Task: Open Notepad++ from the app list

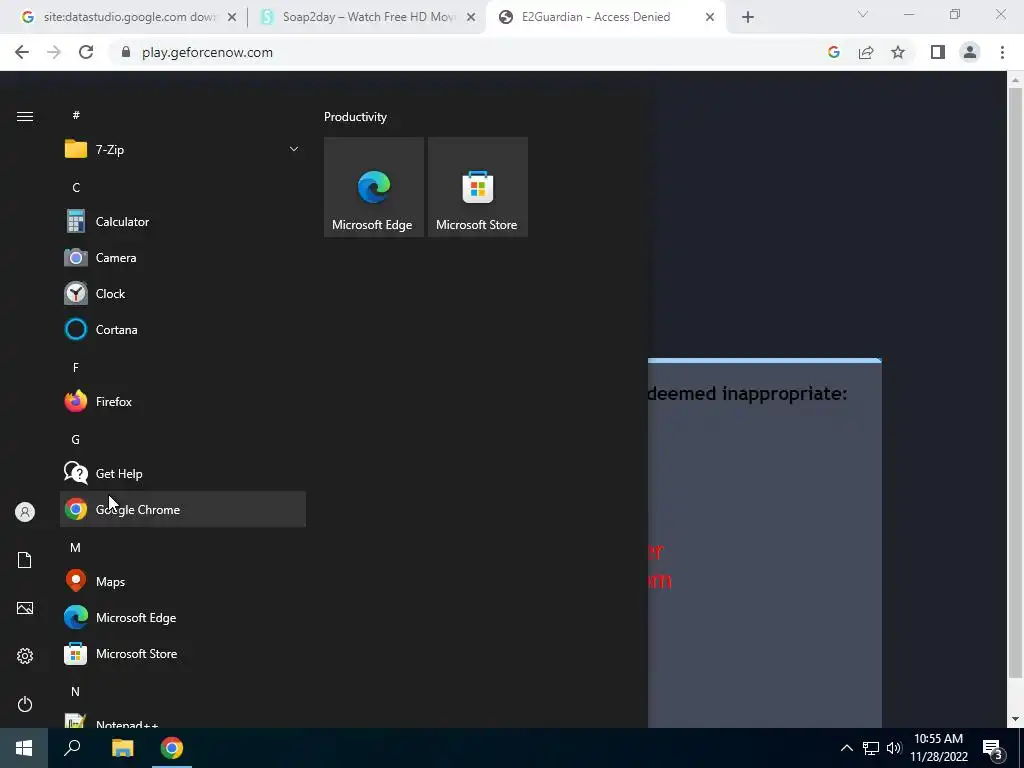Action: 183,720
